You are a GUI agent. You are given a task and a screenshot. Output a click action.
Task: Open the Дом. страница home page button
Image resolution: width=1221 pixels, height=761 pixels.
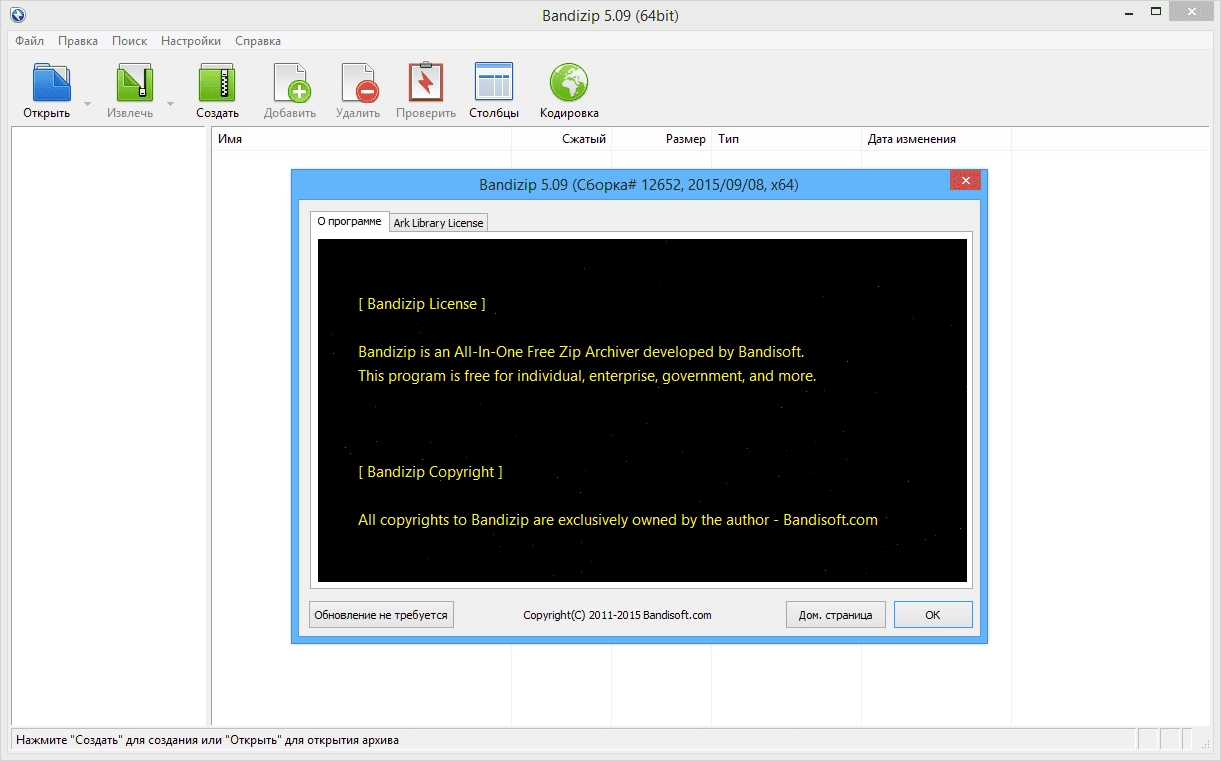(835, 615)
